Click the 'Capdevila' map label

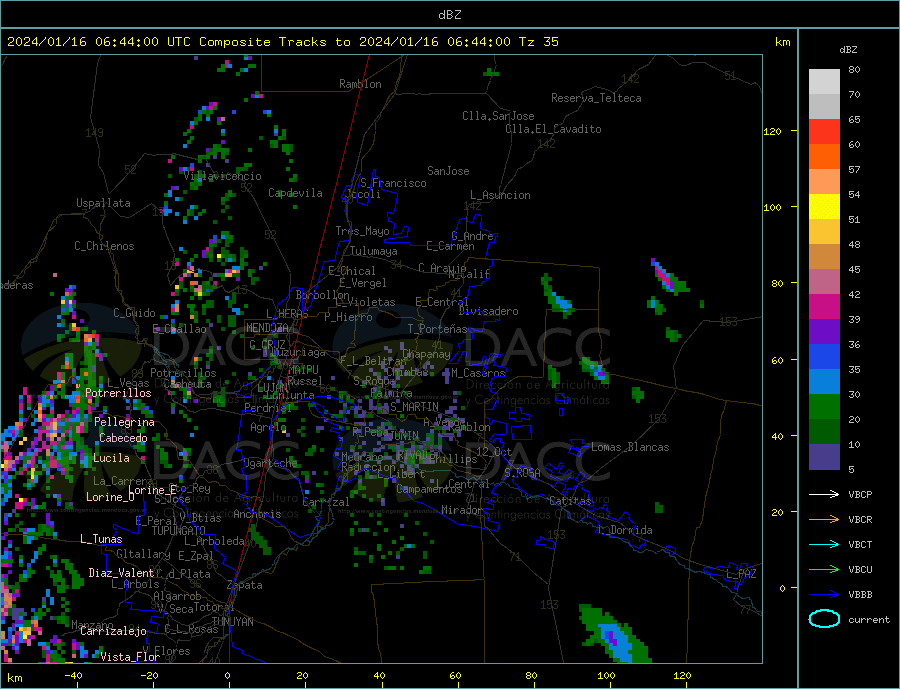[295, 193]
